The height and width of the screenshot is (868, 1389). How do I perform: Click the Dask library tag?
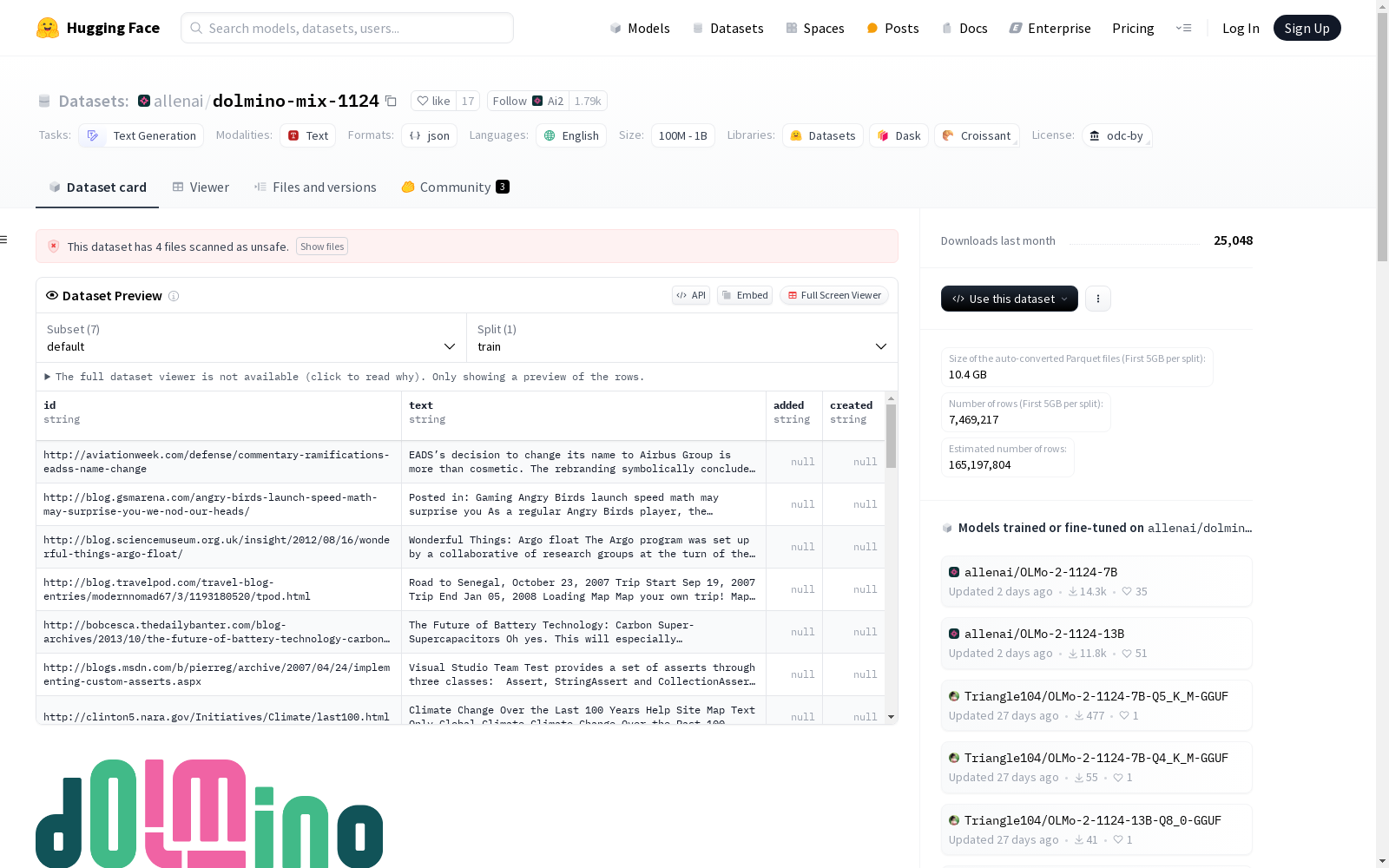pyautogui.click(x=899, y=135)
